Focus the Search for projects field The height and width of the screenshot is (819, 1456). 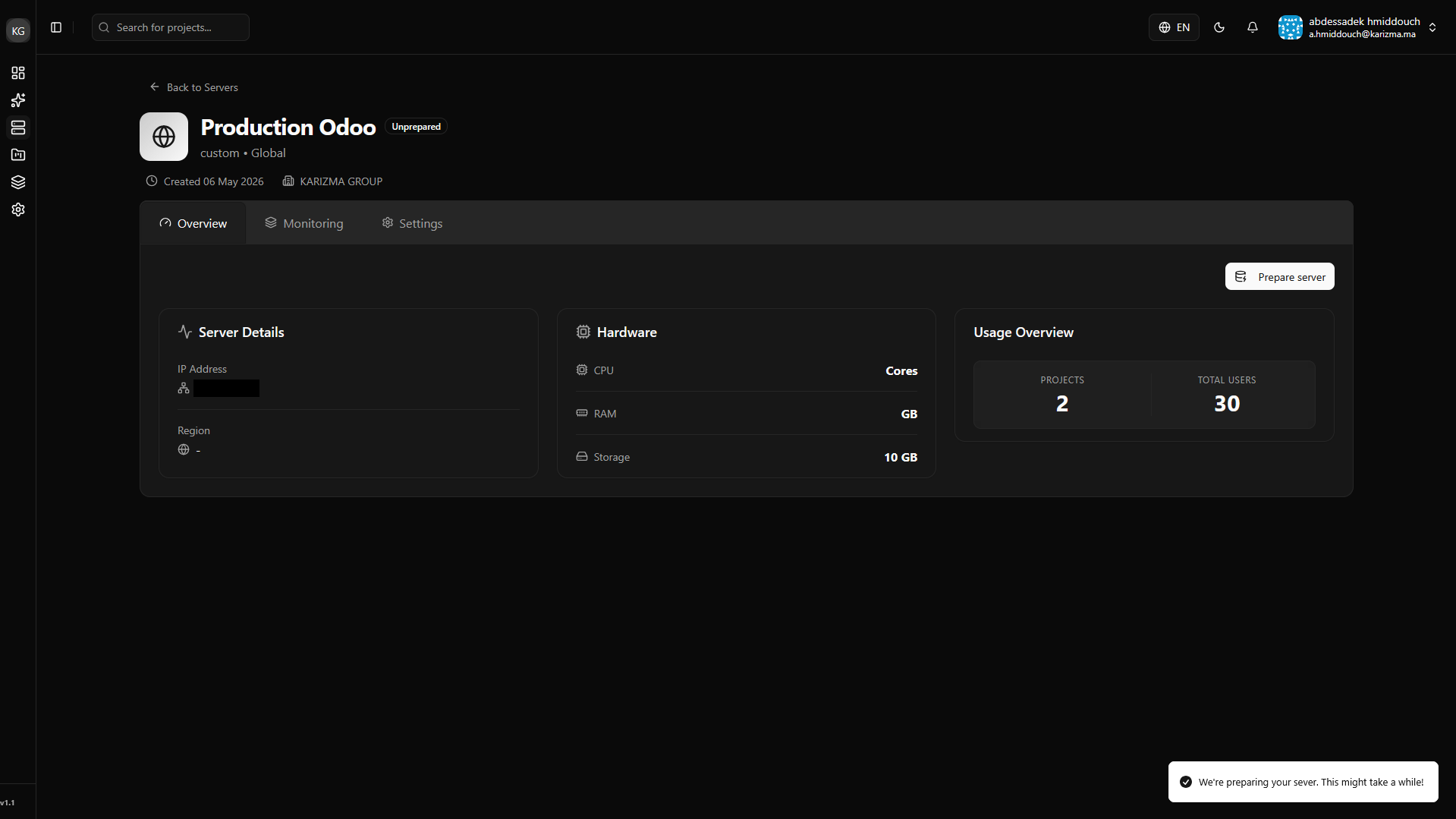(171, 27)
